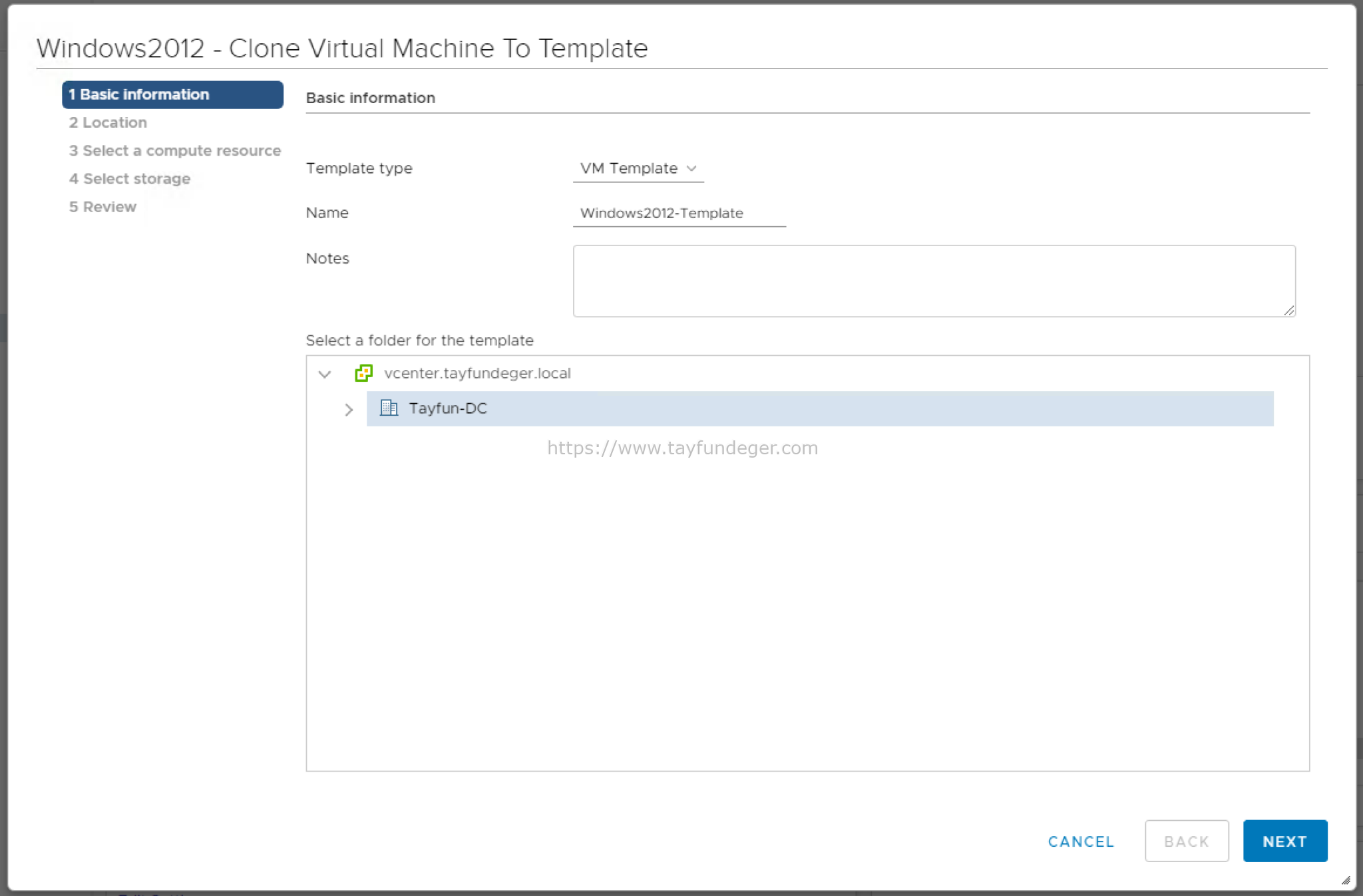Expand the Tayfun-DC datacenter node
The image size is (1363, 896).
(x=349, y=409)
